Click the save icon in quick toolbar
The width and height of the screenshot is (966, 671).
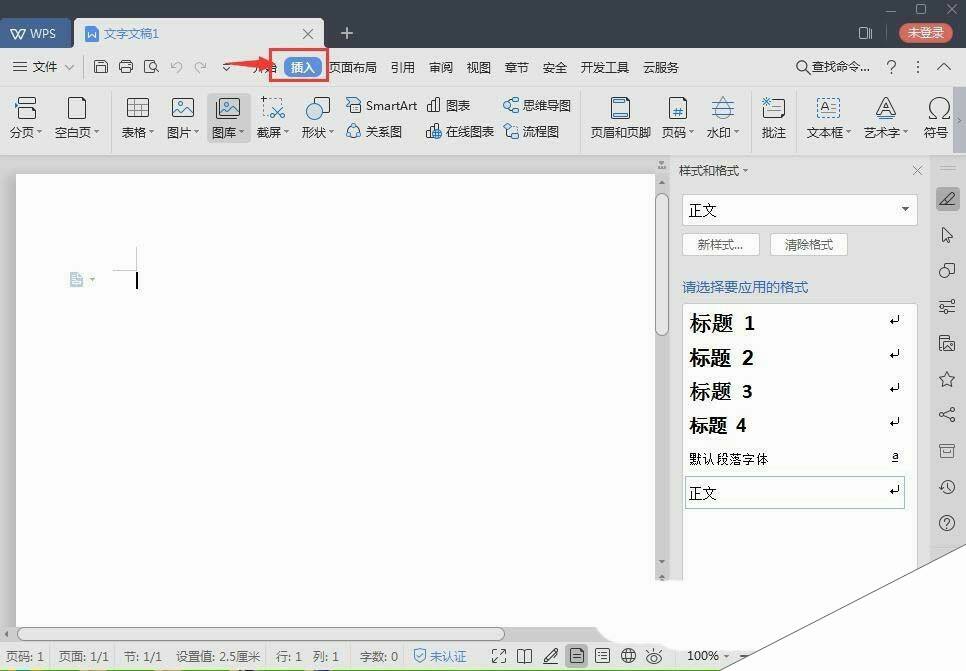tap(101, 67)
